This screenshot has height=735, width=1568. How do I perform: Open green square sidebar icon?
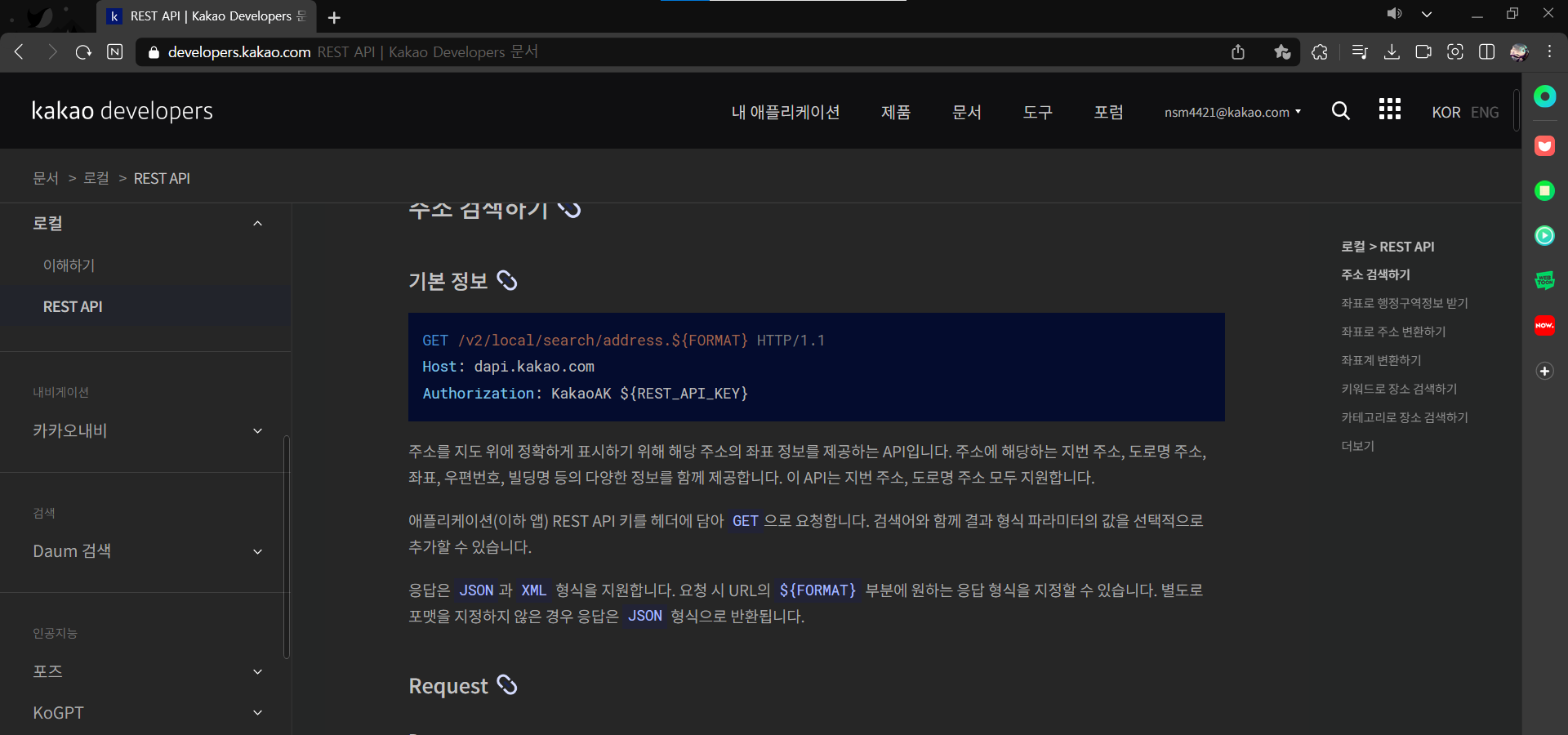(1544, 190)
